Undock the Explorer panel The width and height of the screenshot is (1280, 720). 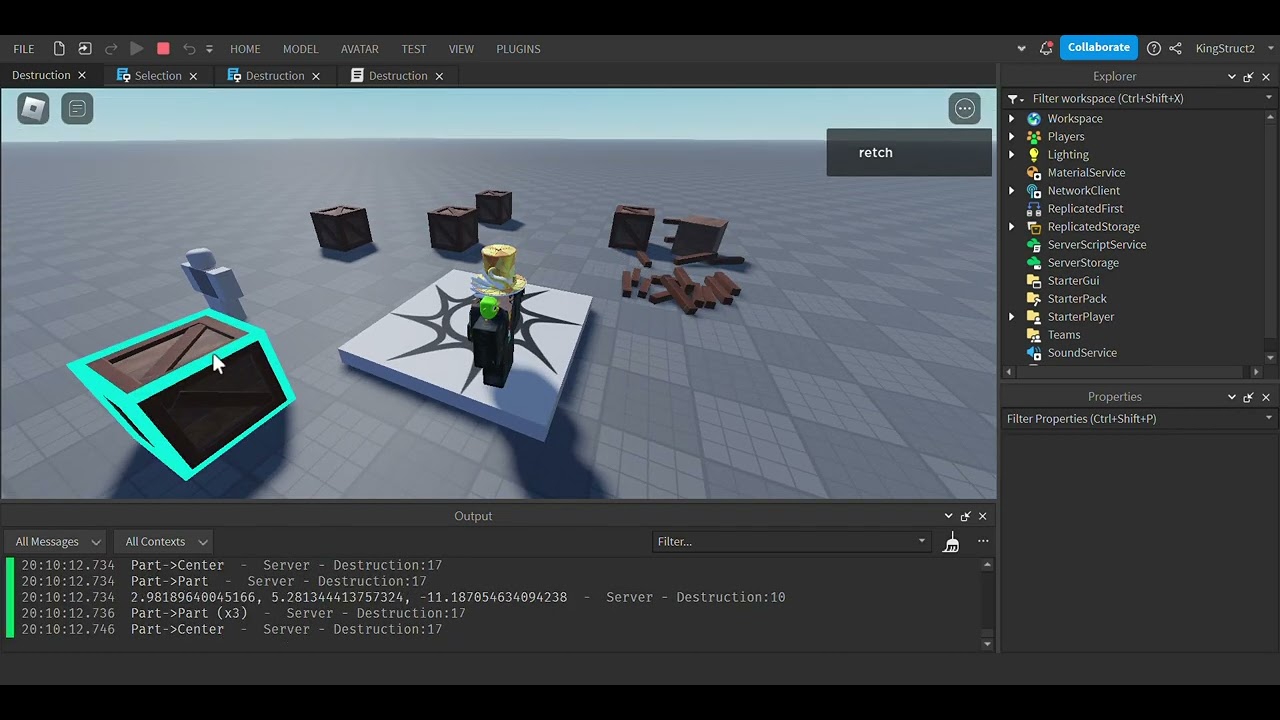coord(1248,77)
